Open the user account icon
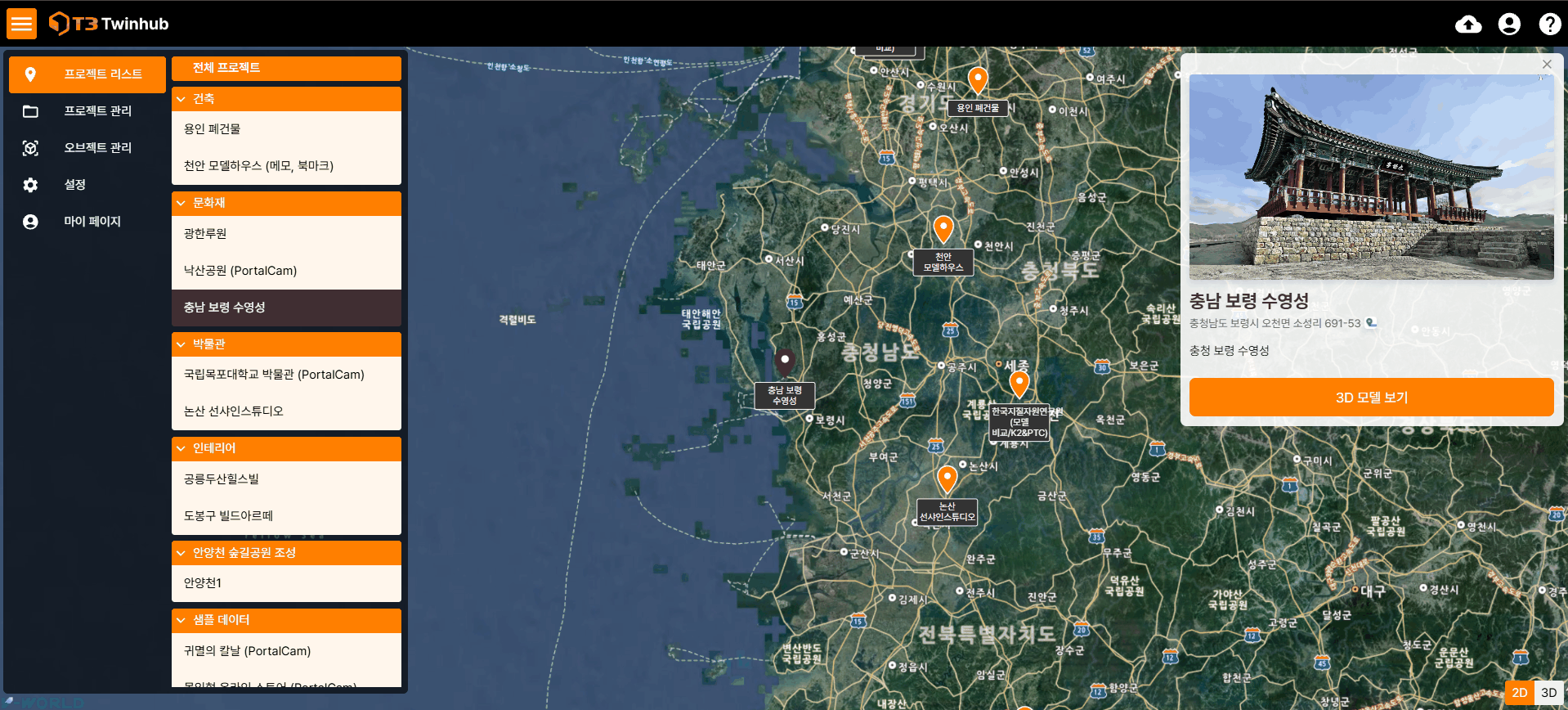The width and height of the screenshot is (1568, 710). pos(1509,25)
